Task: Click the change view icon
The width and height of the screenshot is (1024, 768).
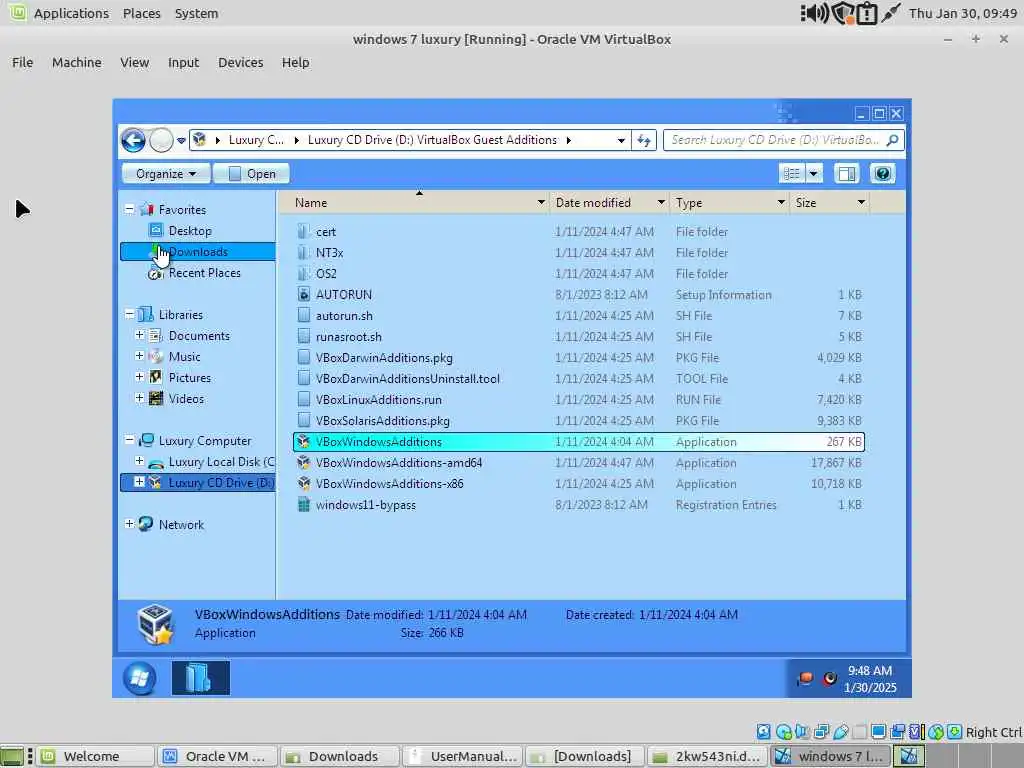Action: 792,174
